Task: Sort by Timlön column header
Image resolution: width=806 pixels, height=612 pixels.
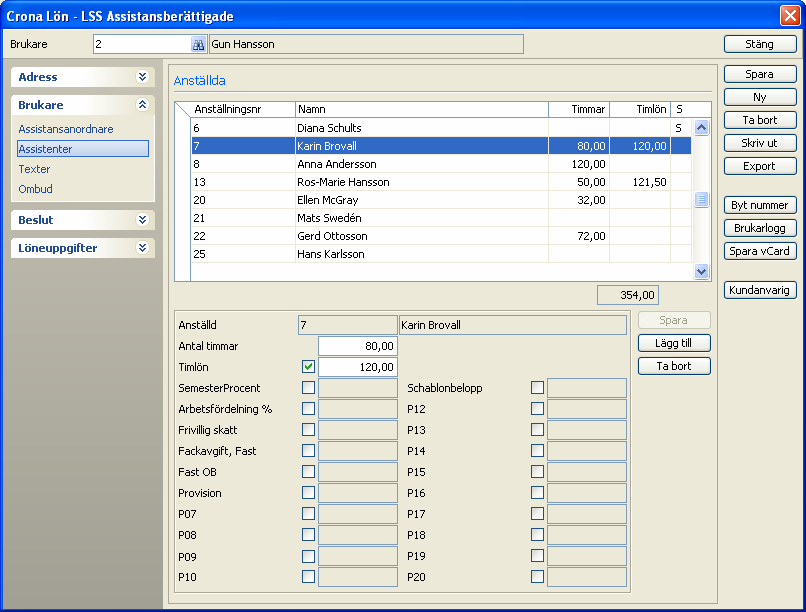Action: click(640, 109)
